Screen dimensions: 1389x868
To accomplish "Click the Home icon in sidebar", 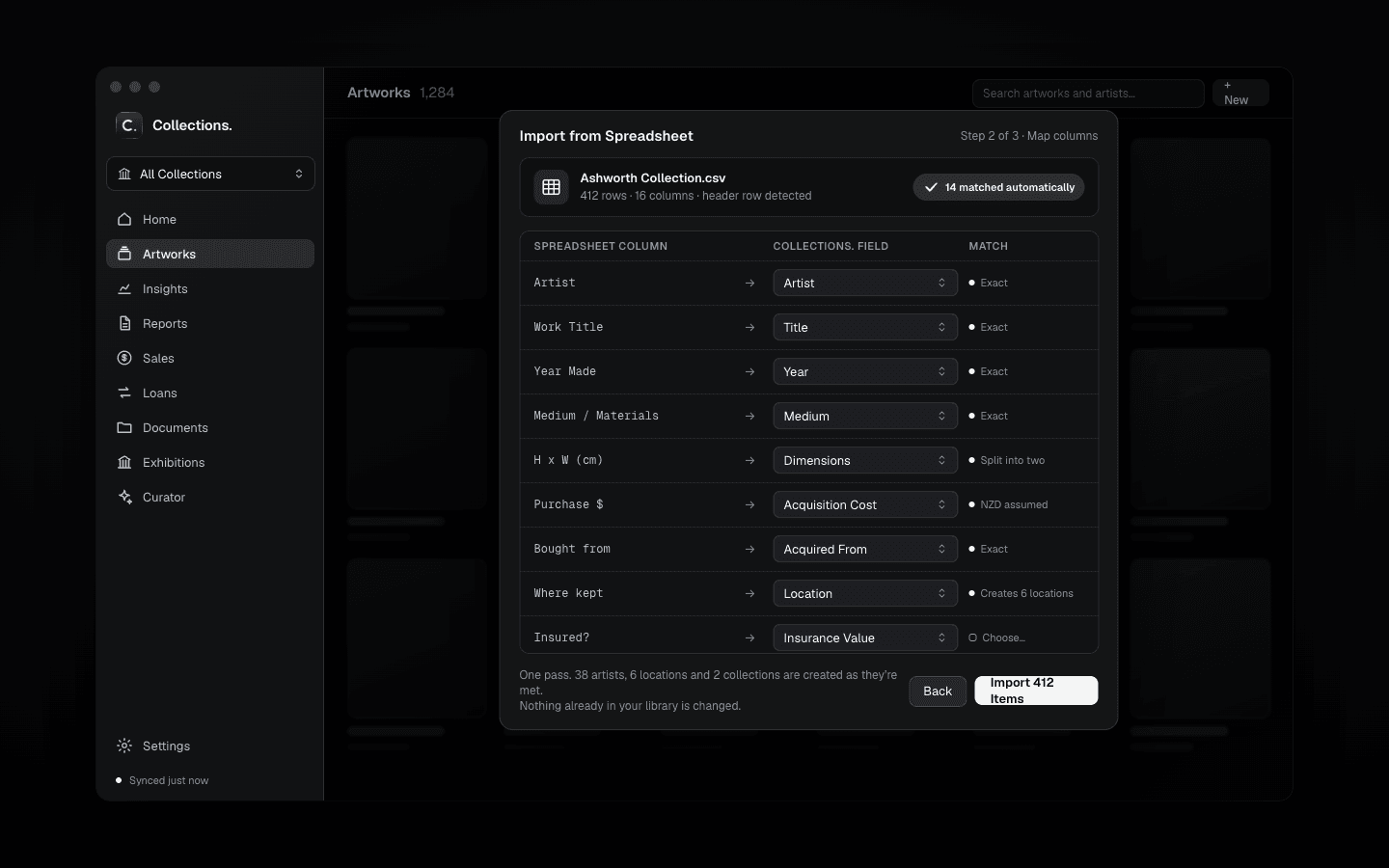I will coord(124,219).
